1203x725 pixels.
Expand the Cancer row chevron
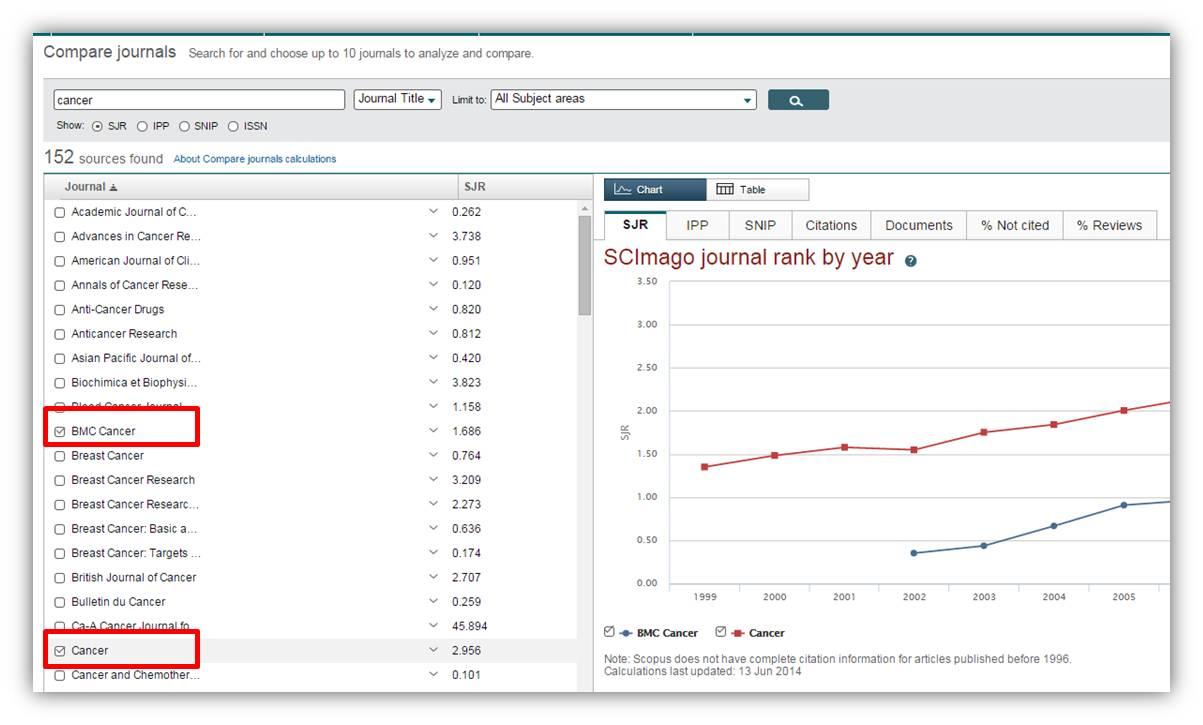click(433, 650)
